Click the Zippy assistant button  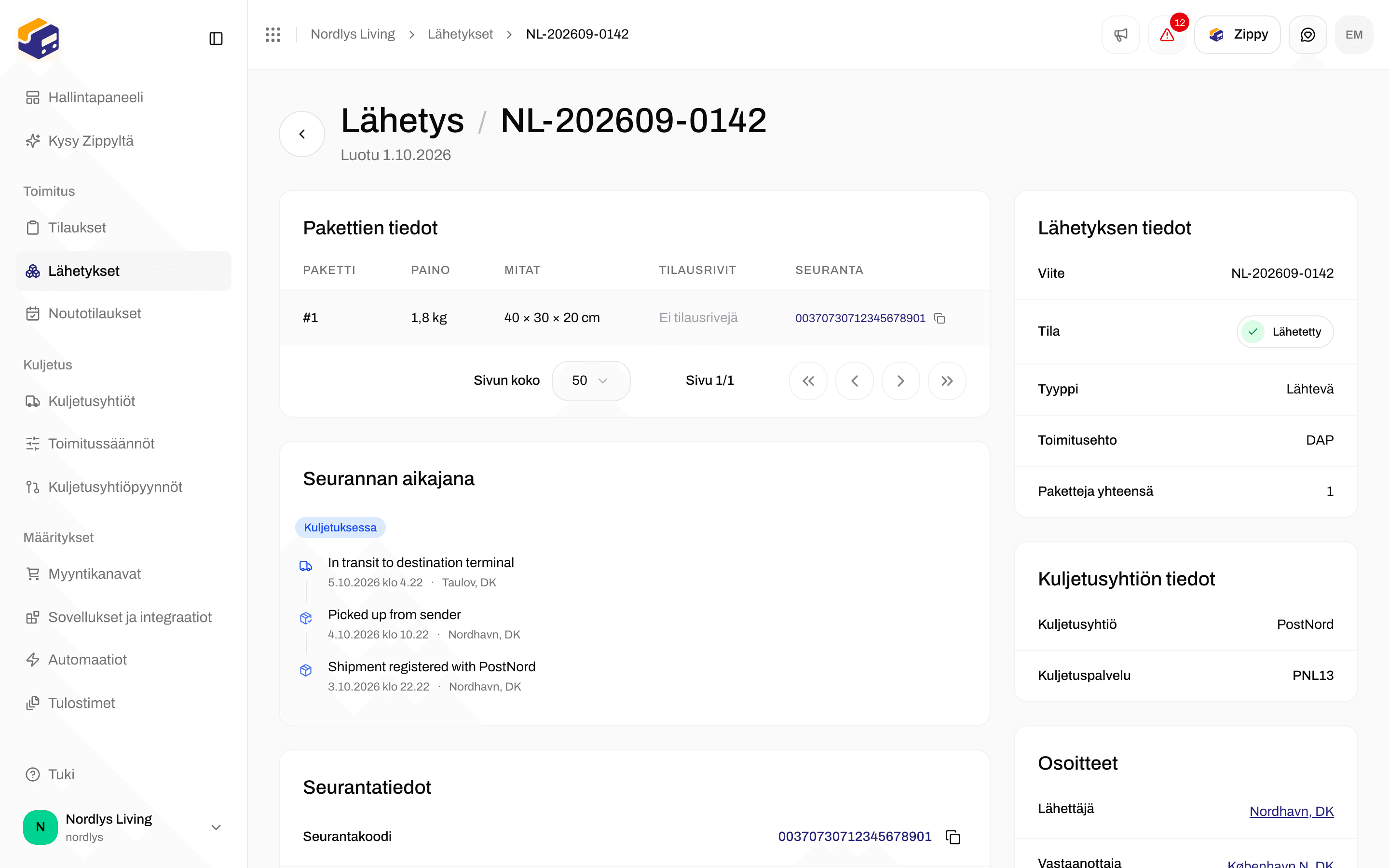click(1237, 34)
